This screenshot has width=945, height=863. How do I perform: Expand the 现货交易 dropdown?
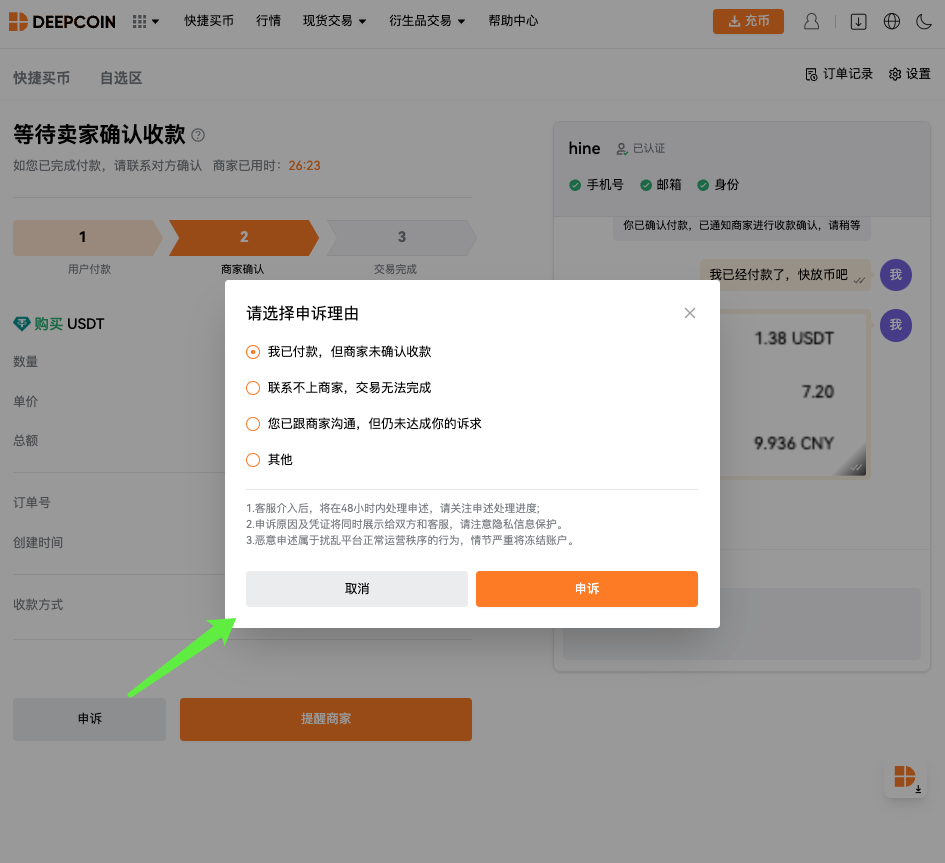click(334, 20)
